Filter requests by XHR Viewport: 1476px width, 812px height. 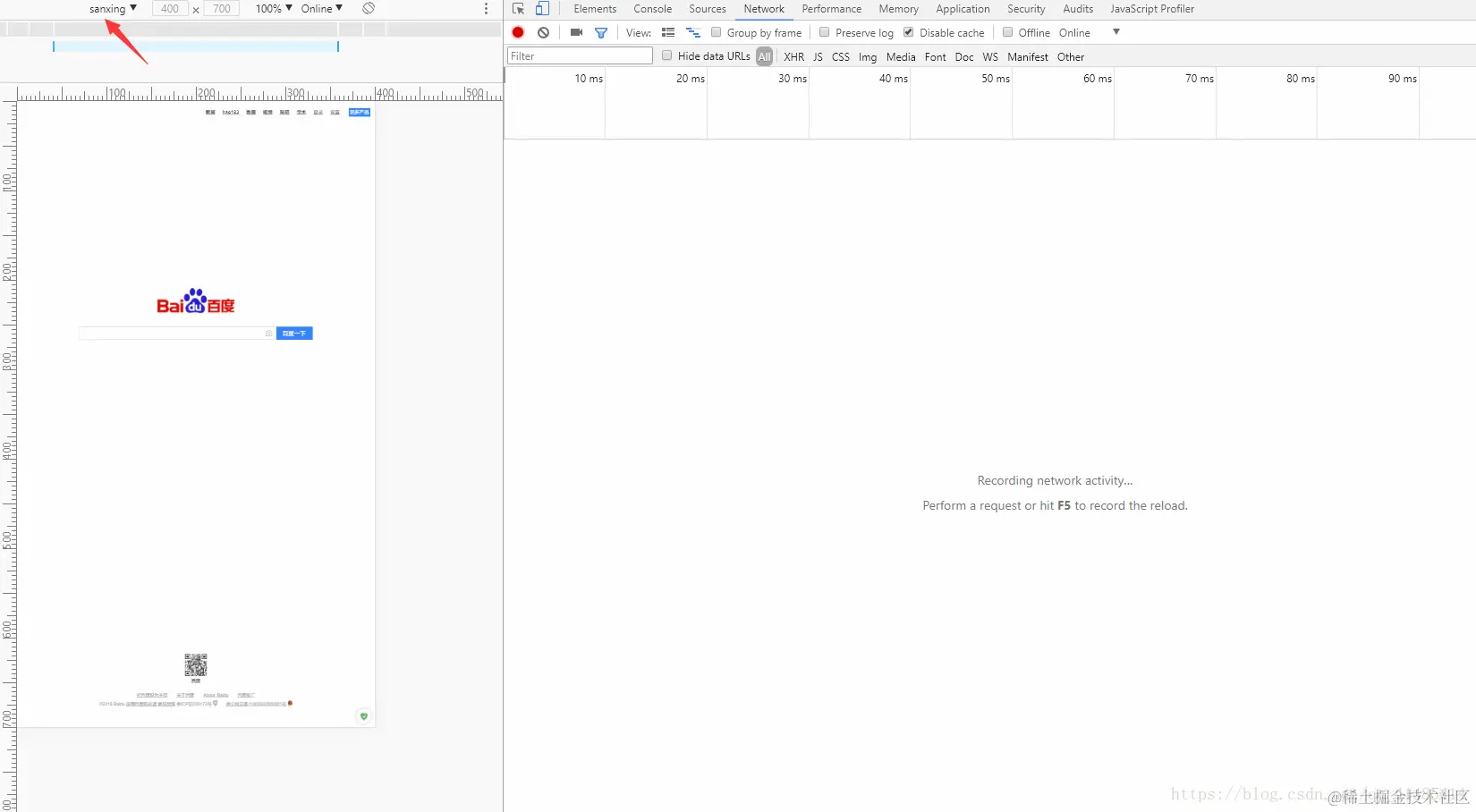coord(794,56)
